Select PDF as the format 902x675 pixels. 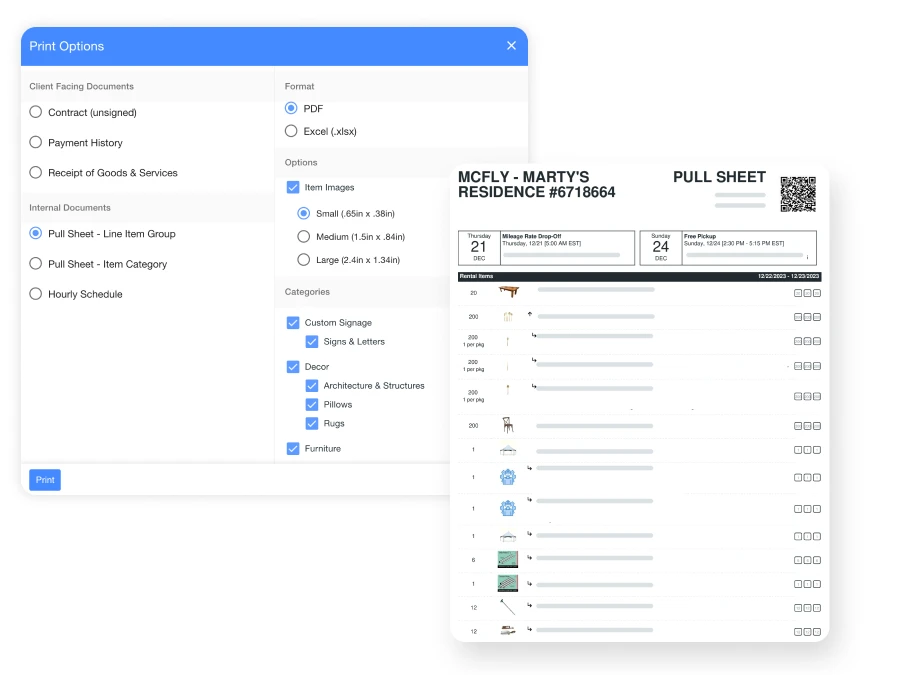click(x=292, y=108)
